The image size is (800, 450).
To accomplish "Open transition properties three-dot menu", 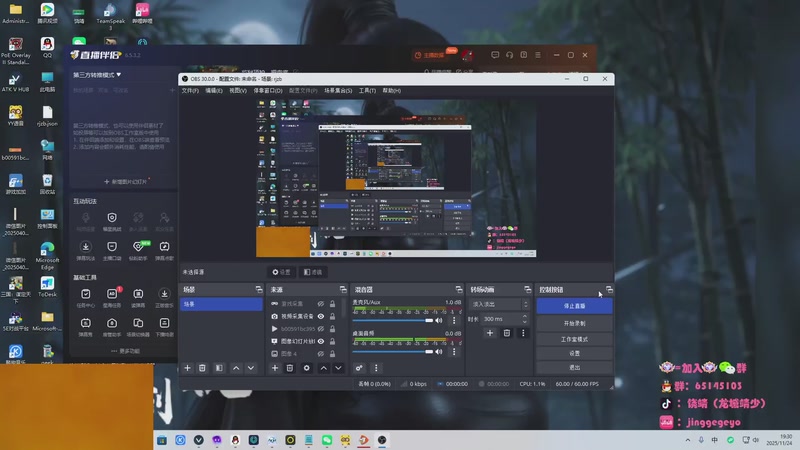I will tap(523, 333).
